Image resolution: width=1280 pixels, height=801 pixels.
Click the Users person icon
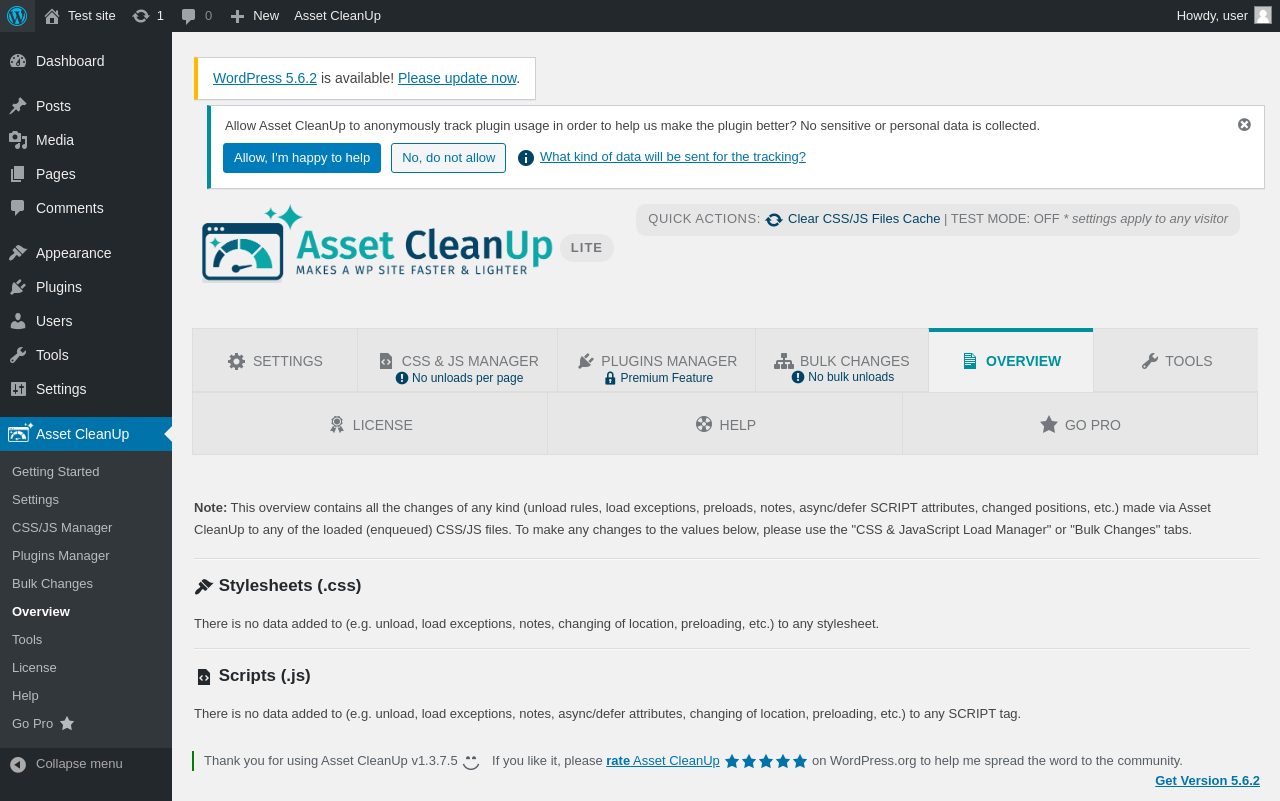point(18,321)
